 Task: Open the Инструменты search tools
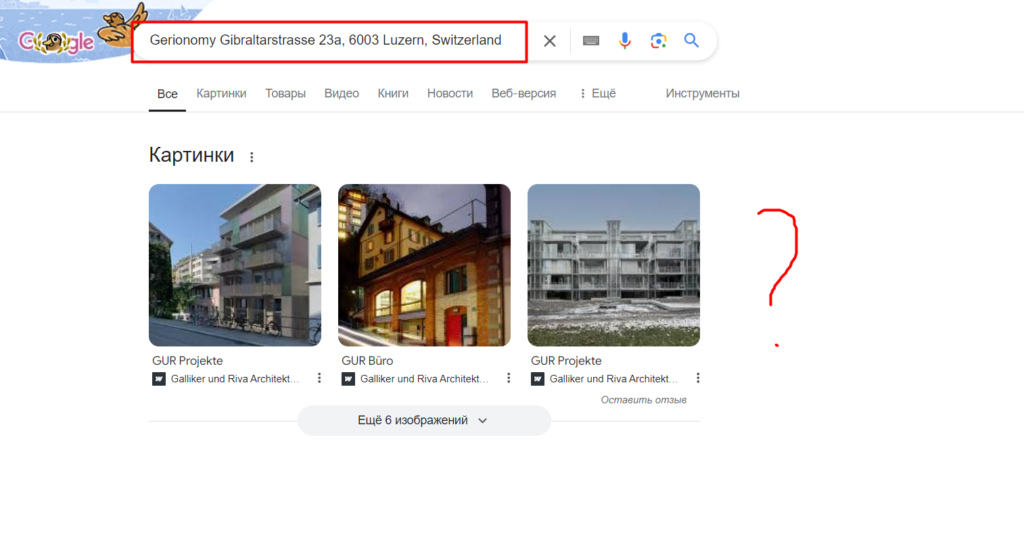(x=703, y=93)
